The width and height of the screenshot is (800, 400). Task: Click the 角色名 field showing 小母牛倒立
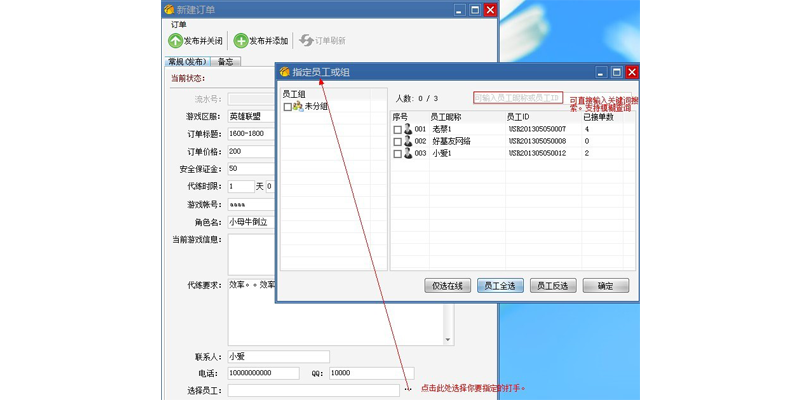(252, 222)
